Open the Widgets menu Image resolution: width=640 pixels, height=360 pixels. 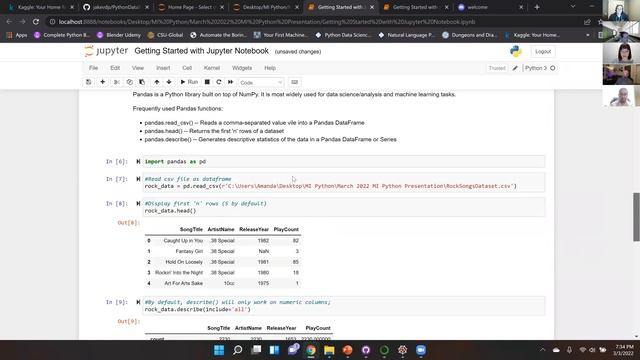click(242, 68)
